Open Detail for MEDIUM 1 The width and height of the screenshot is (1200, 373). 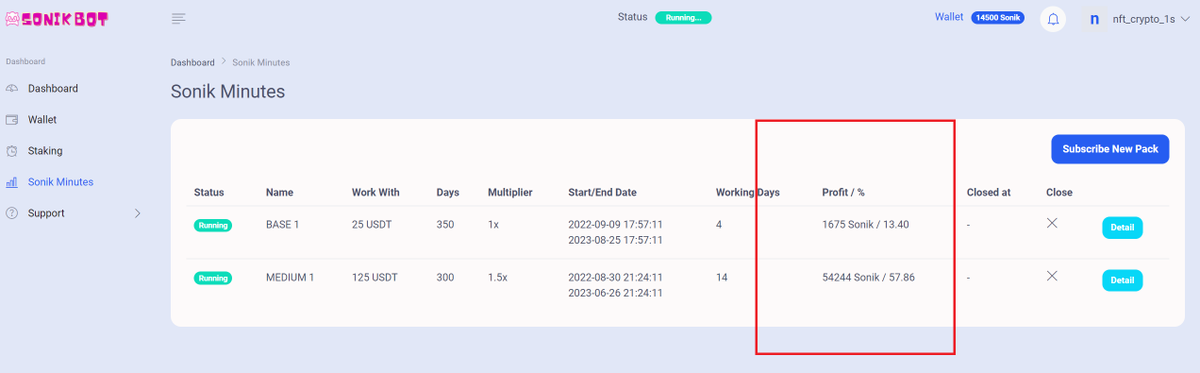[x=1122, y=279]
